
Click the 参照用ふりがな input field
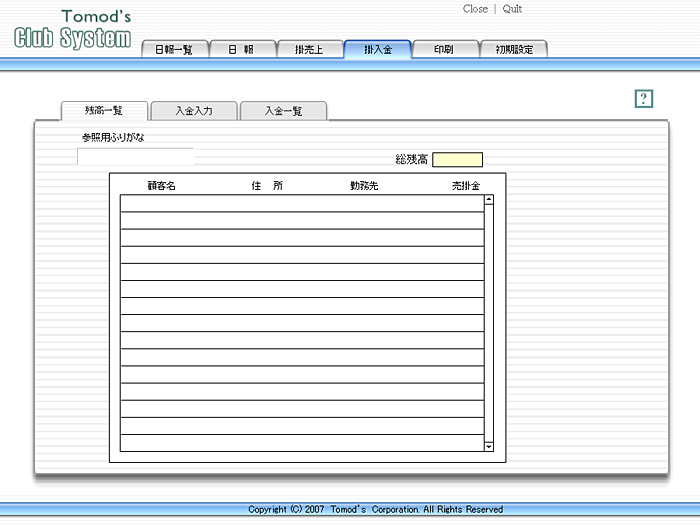coord(135,156)
